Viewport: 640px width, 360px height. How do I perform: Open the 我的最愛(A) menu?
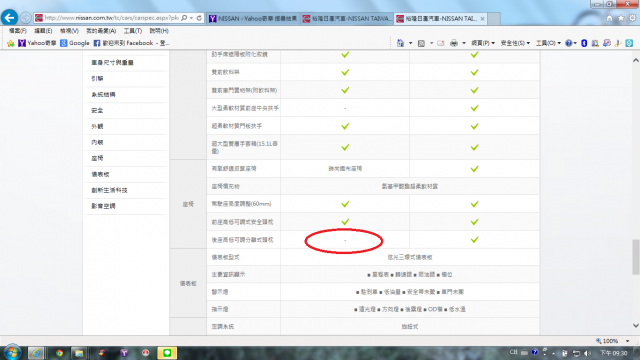(x=101, y=31)
